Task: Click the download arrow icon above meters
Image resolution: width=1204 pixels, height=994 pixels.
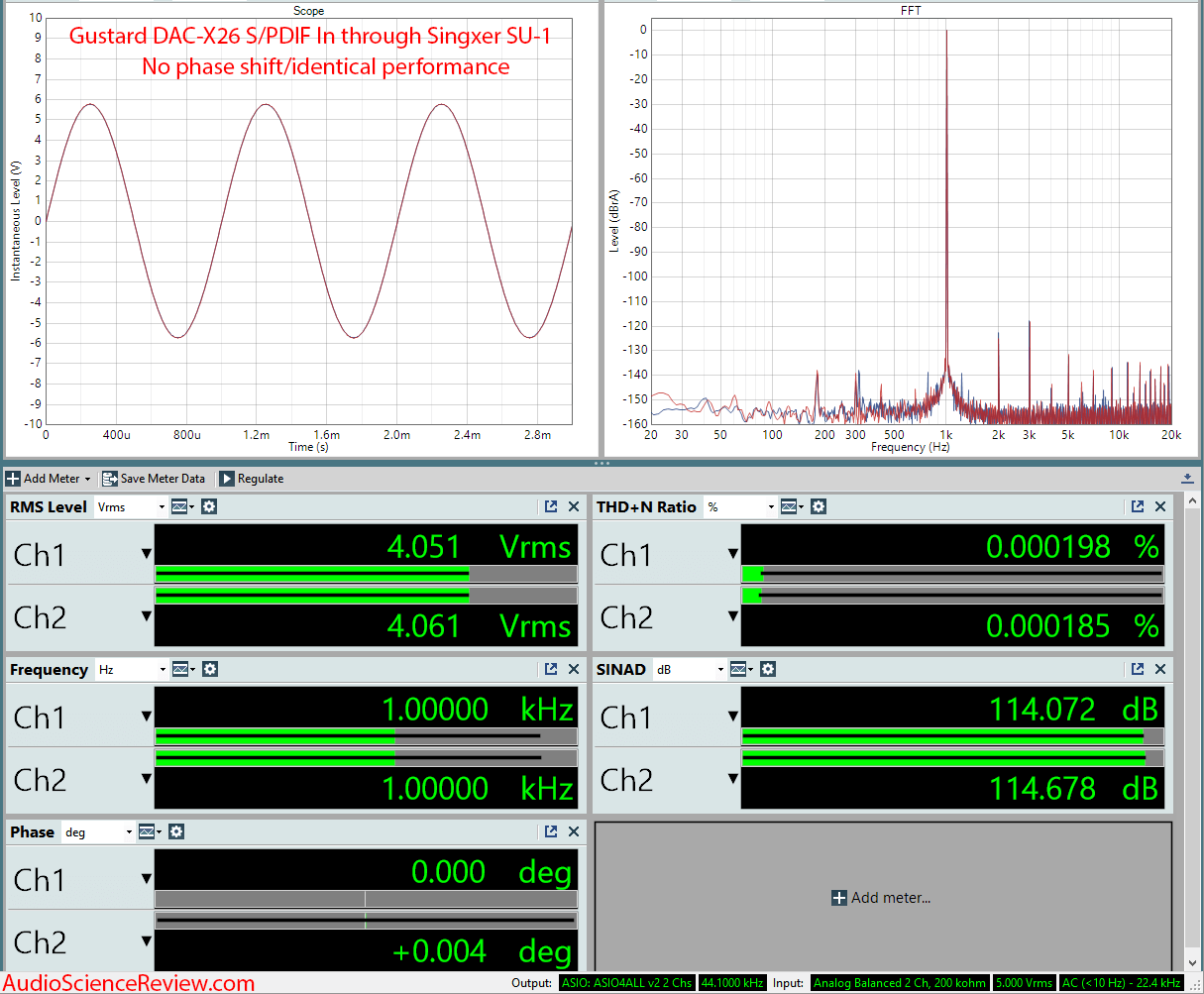Action: [1188, 479]
